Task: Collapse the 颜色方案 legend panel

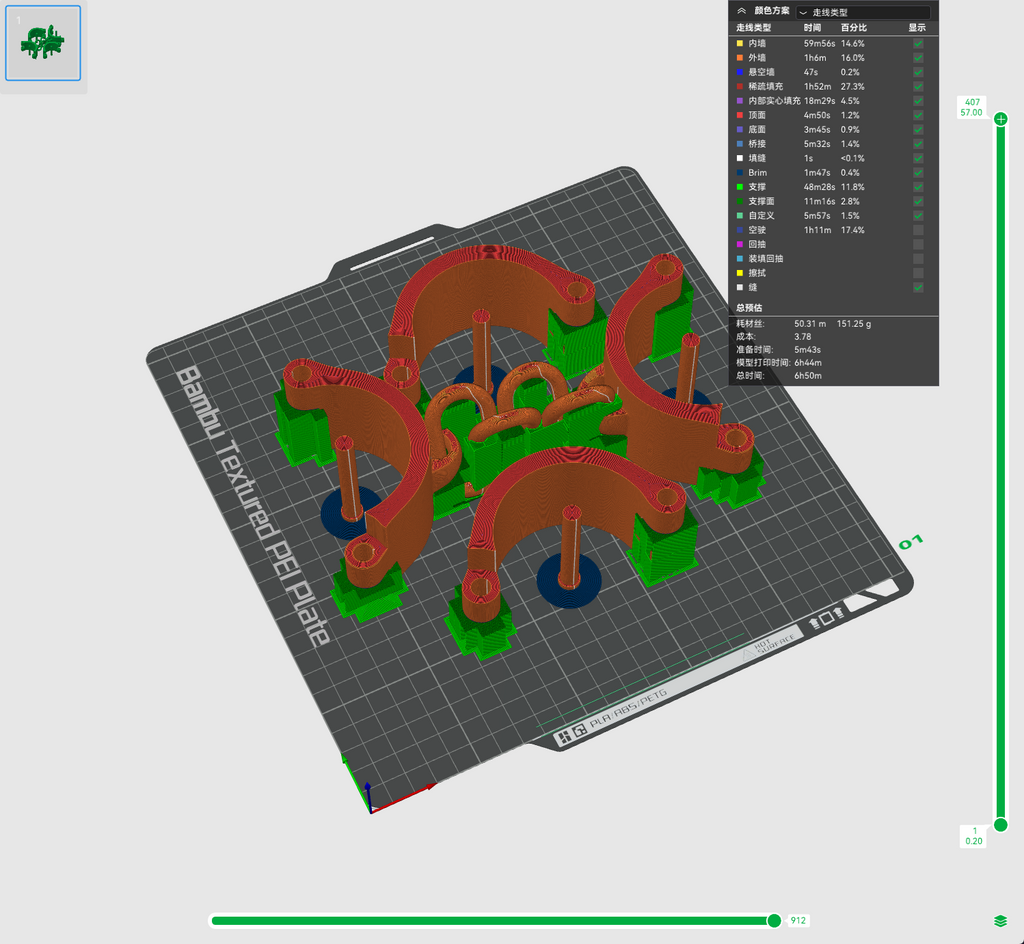Action: point(741,11)
